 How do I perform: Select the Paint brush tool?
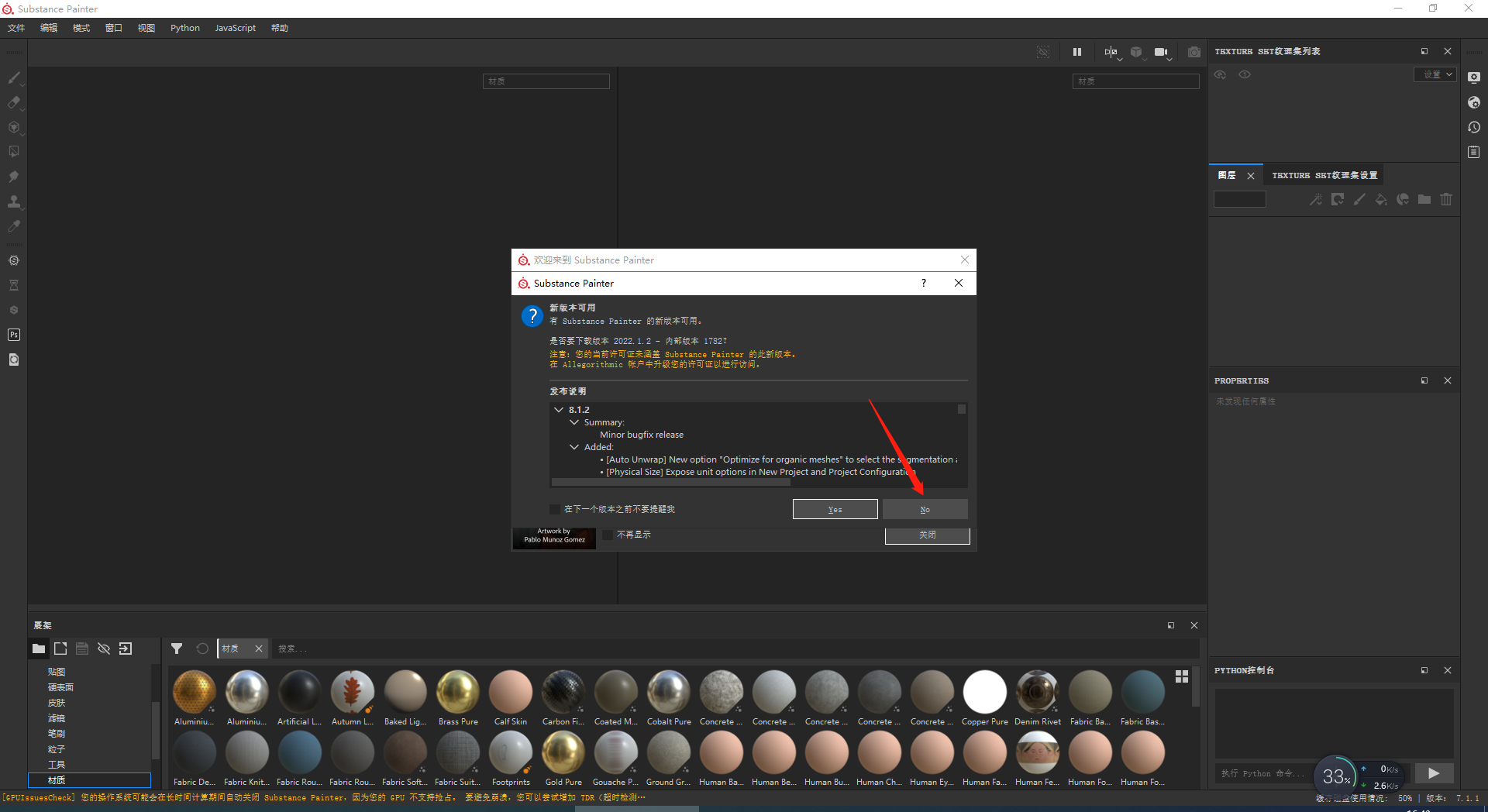(x=14, y=77)
